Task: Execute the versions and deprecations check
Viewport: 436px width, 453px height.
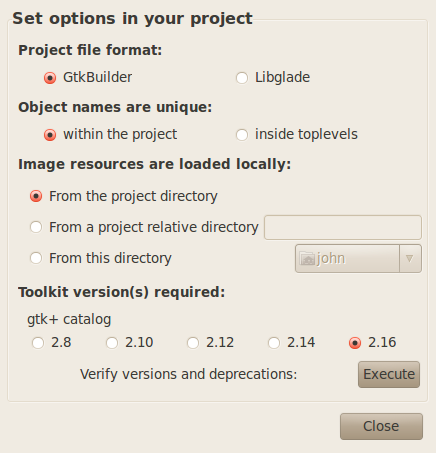Action: (389, 374)
